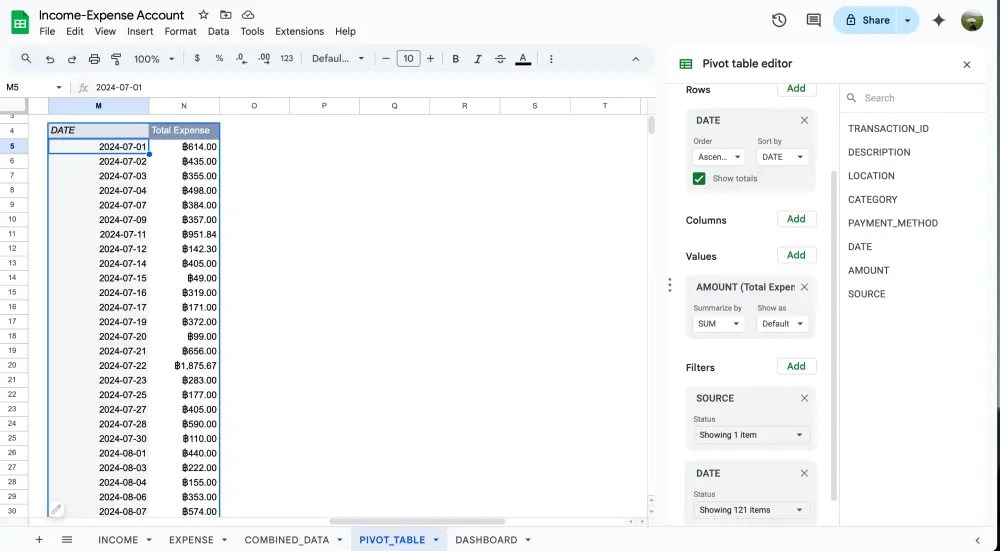Viewport: 1000px width, 551px height.
Task: Uncheck the Show totals checkbox
Action: coord(699,178)
